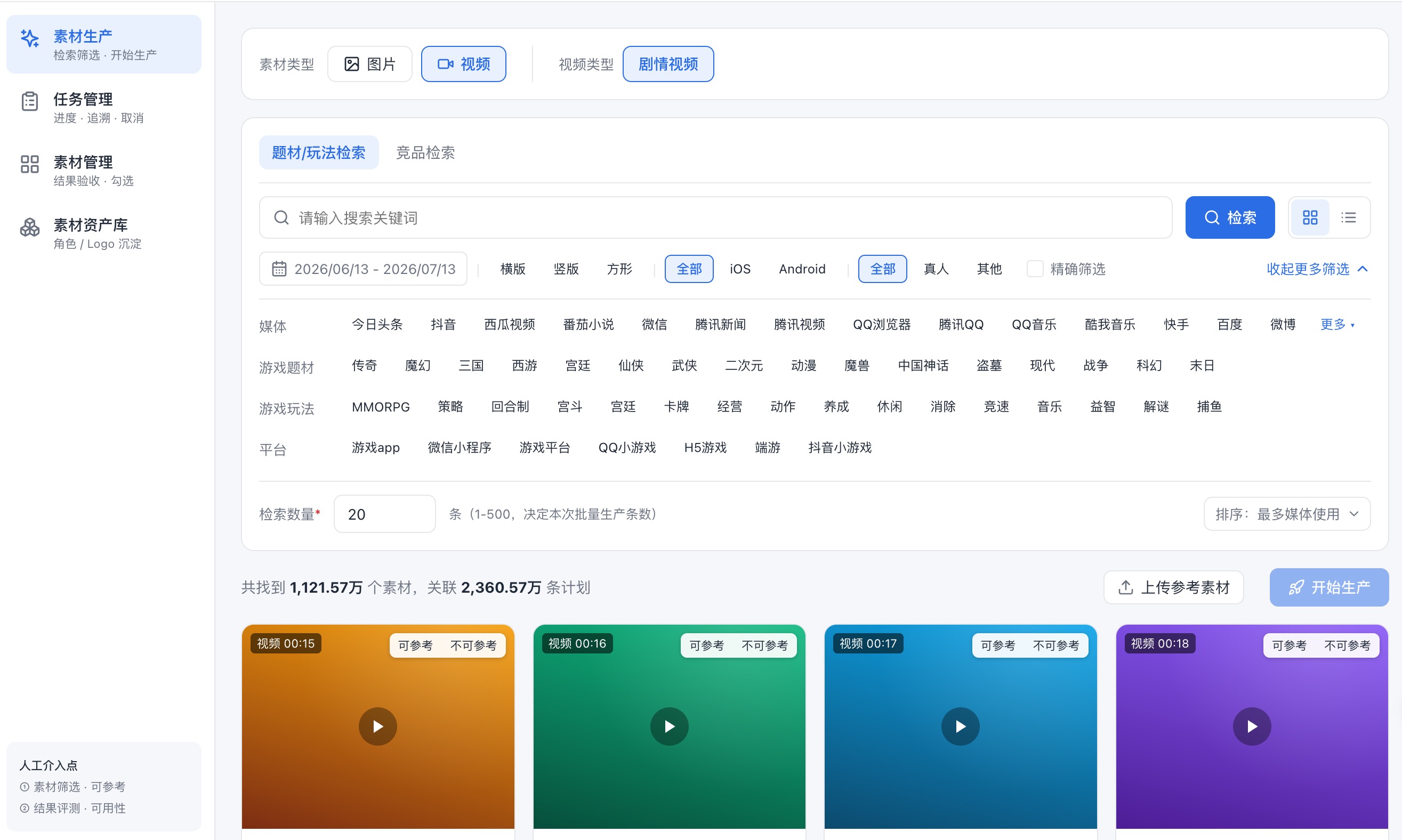Open 任务管理 sidebar menu item

point(103,107)
